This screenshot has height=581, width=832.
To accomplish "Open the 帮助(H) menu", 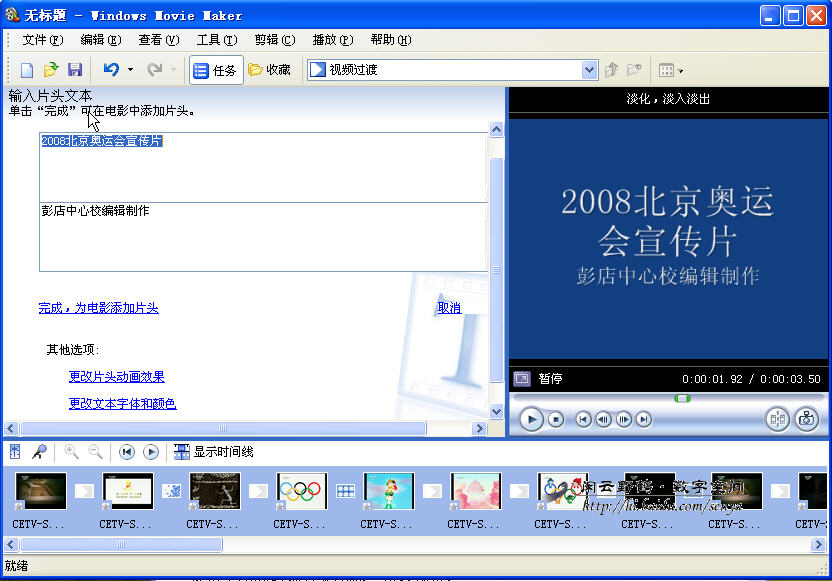I will coord(391,40).
